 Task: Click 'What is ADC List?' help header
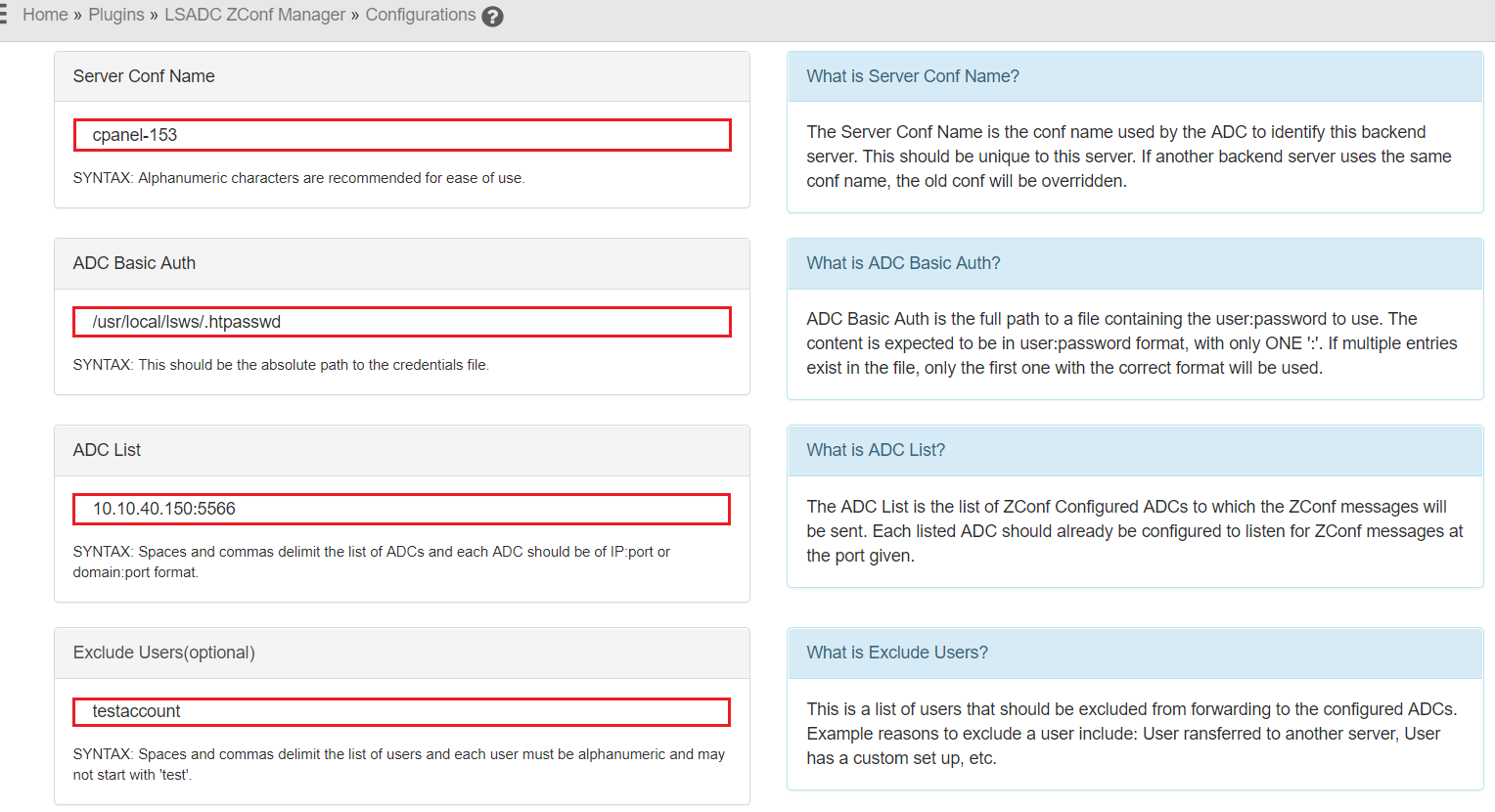[1135, 450]
